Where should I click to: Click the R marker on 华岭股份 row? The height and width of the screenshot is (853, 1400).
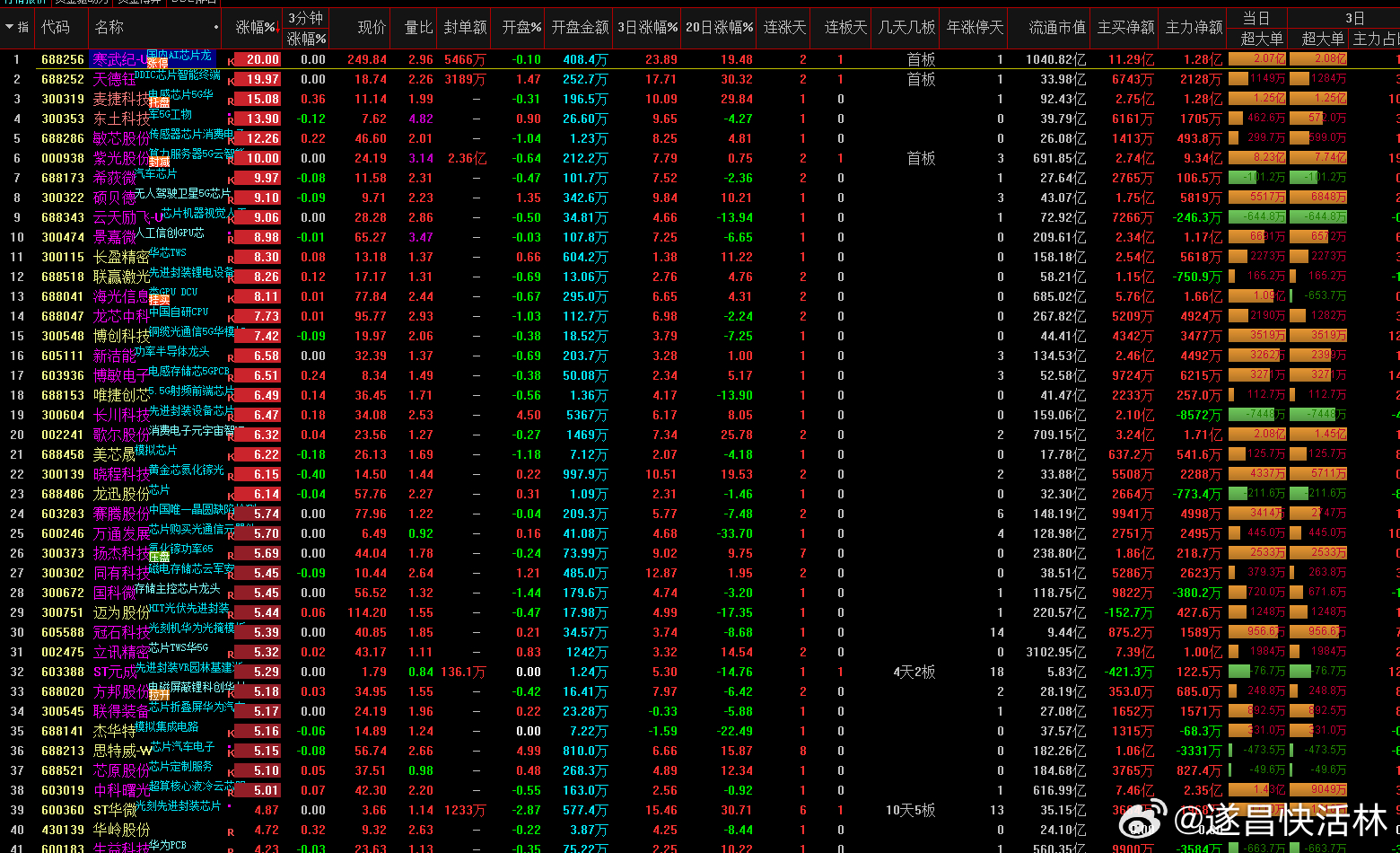(231, 832)
